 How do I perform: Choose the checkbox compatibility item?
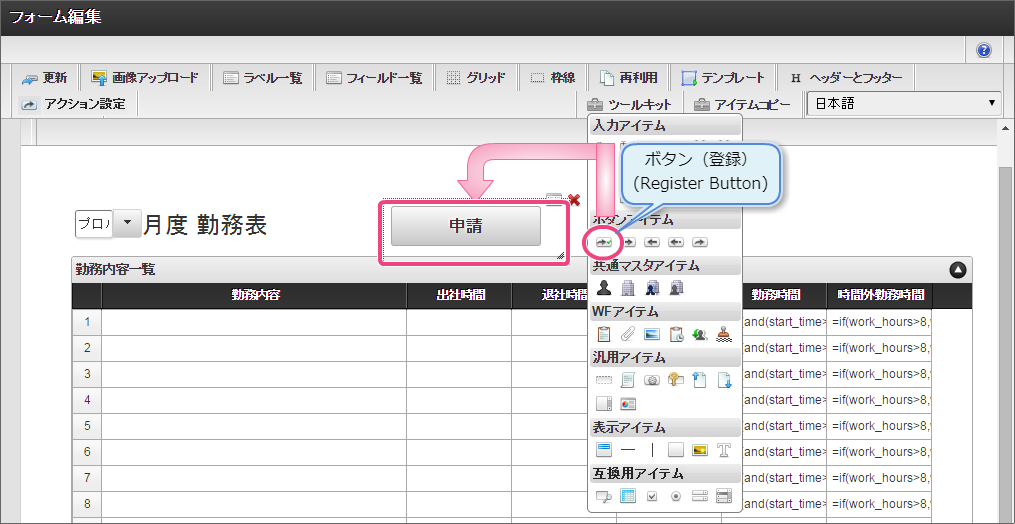tap(652, 496)
